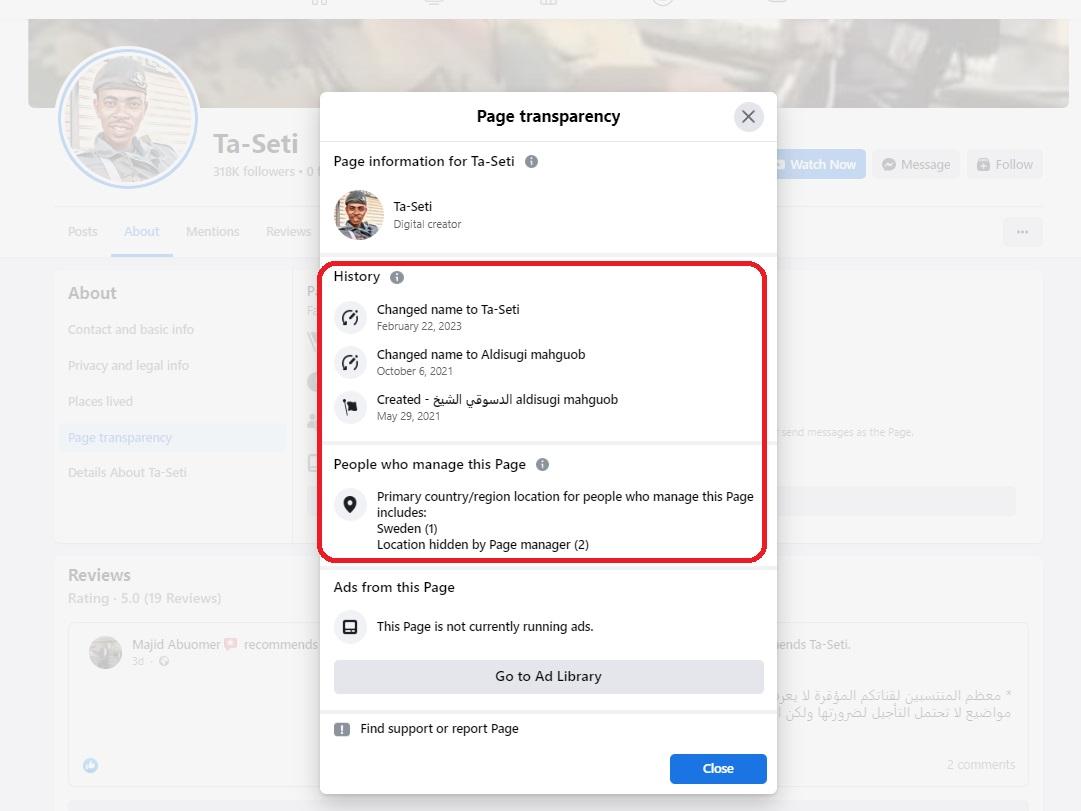Open the Go to Ad Library button
This screenshot has width=1081, height=811.
click(x=549, y=677)
